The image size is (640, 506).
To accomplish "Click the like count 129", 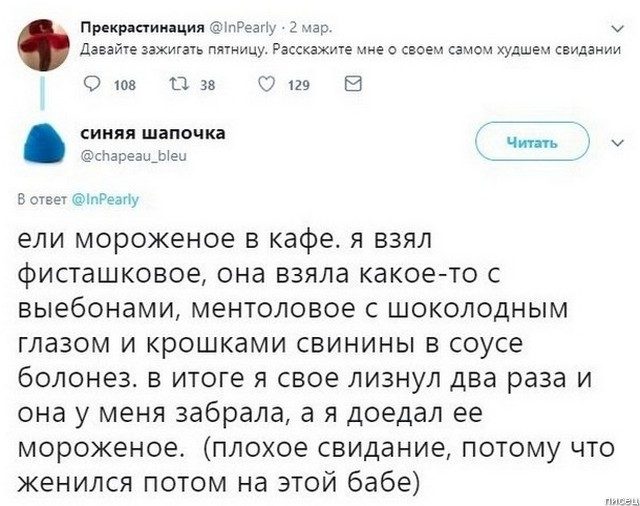I will point(299,87).
